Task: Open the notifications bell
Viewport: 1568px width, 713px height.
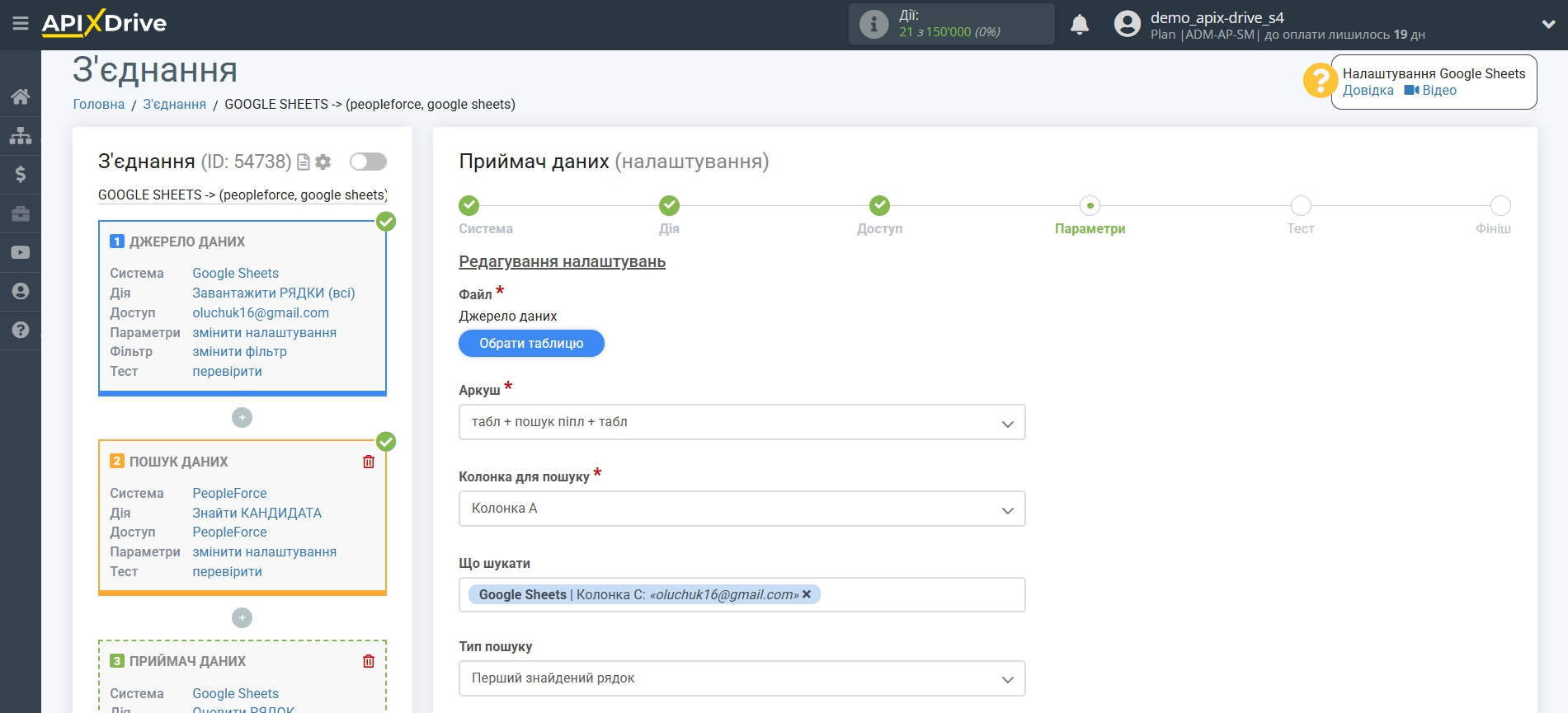Action: coord(1080,25)
